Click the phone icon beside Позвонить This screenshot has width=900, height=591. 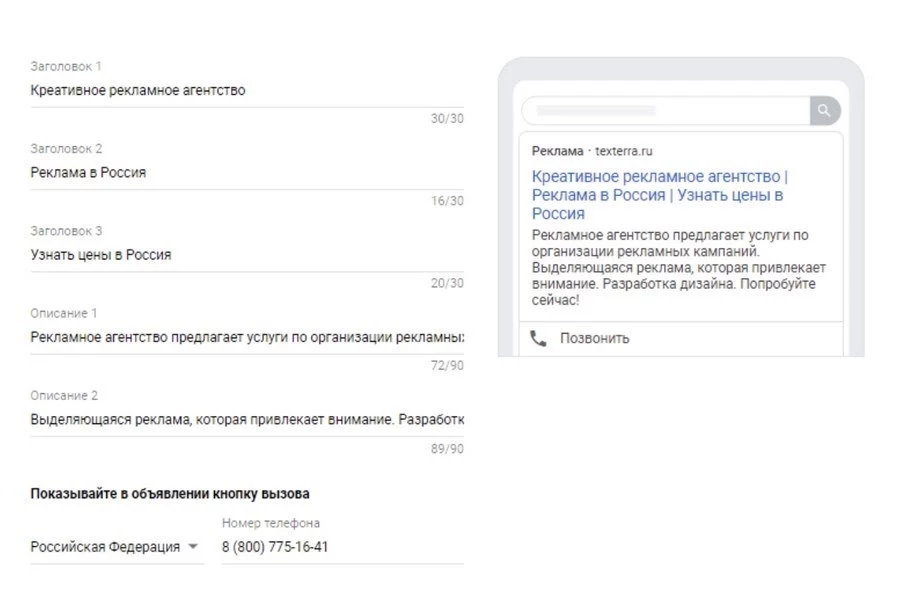[538, 338]
